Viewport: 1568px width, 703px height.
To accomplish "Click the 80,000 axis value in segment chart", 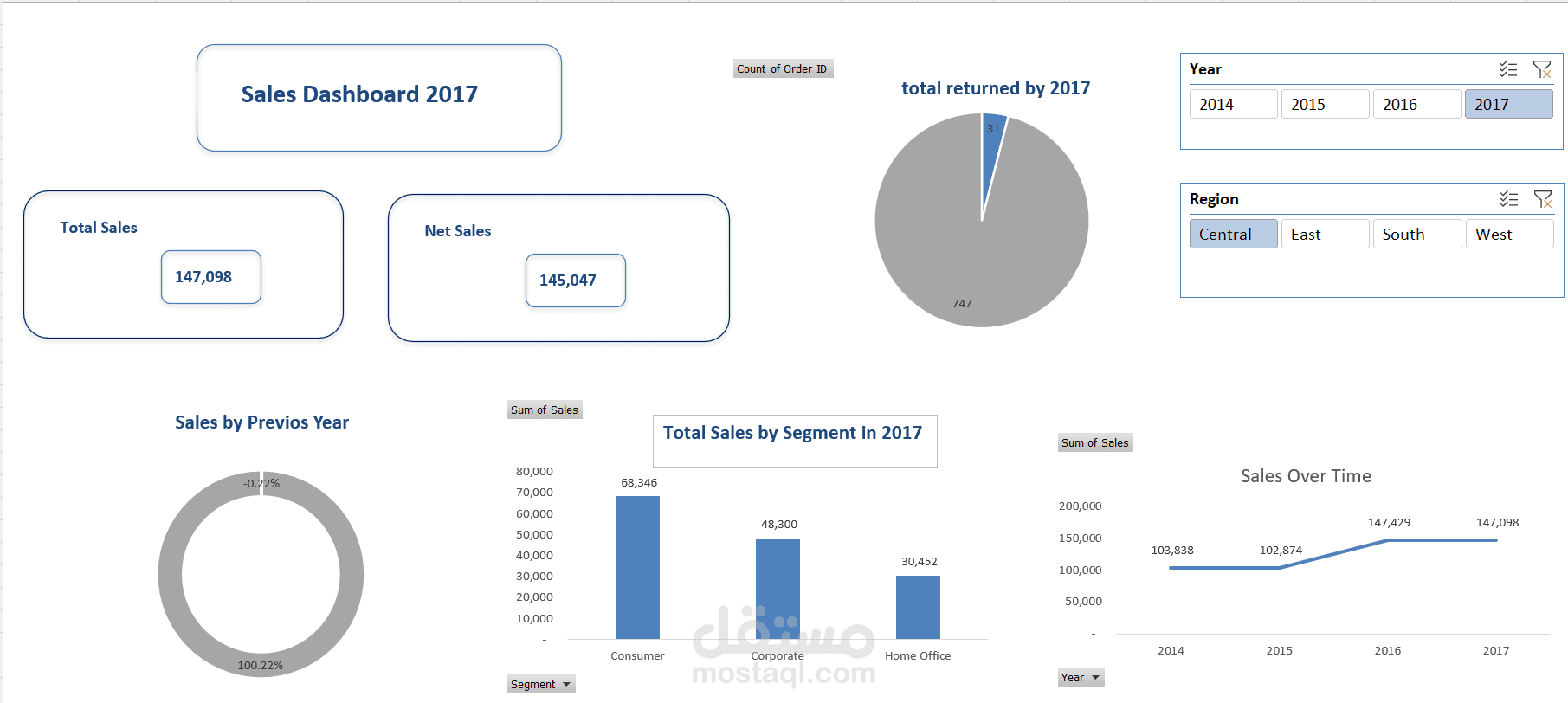I will pyautogui.click(x=534, y=471).
